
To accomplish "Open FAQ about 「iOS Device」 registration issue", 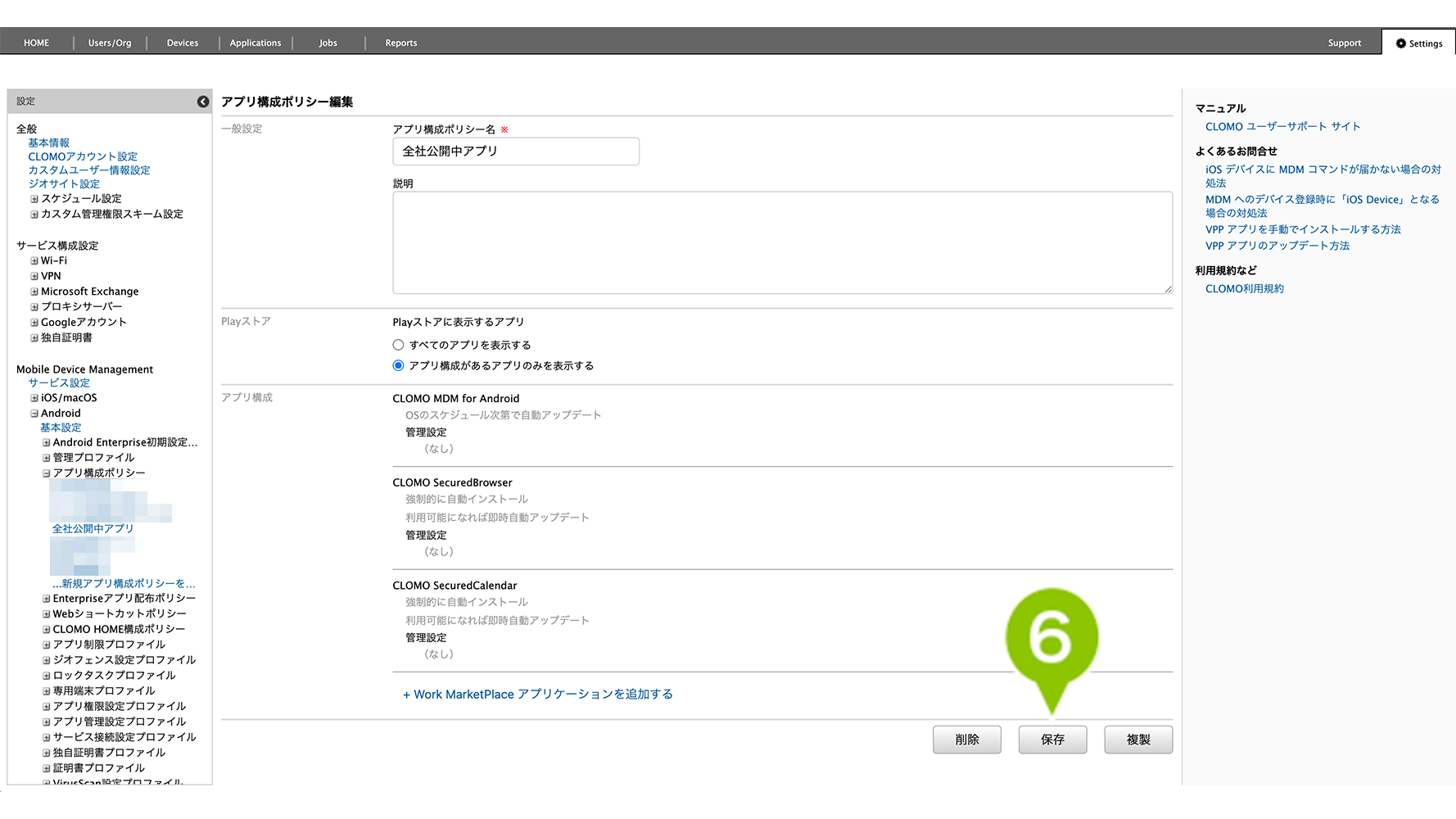I will 1322,206.
